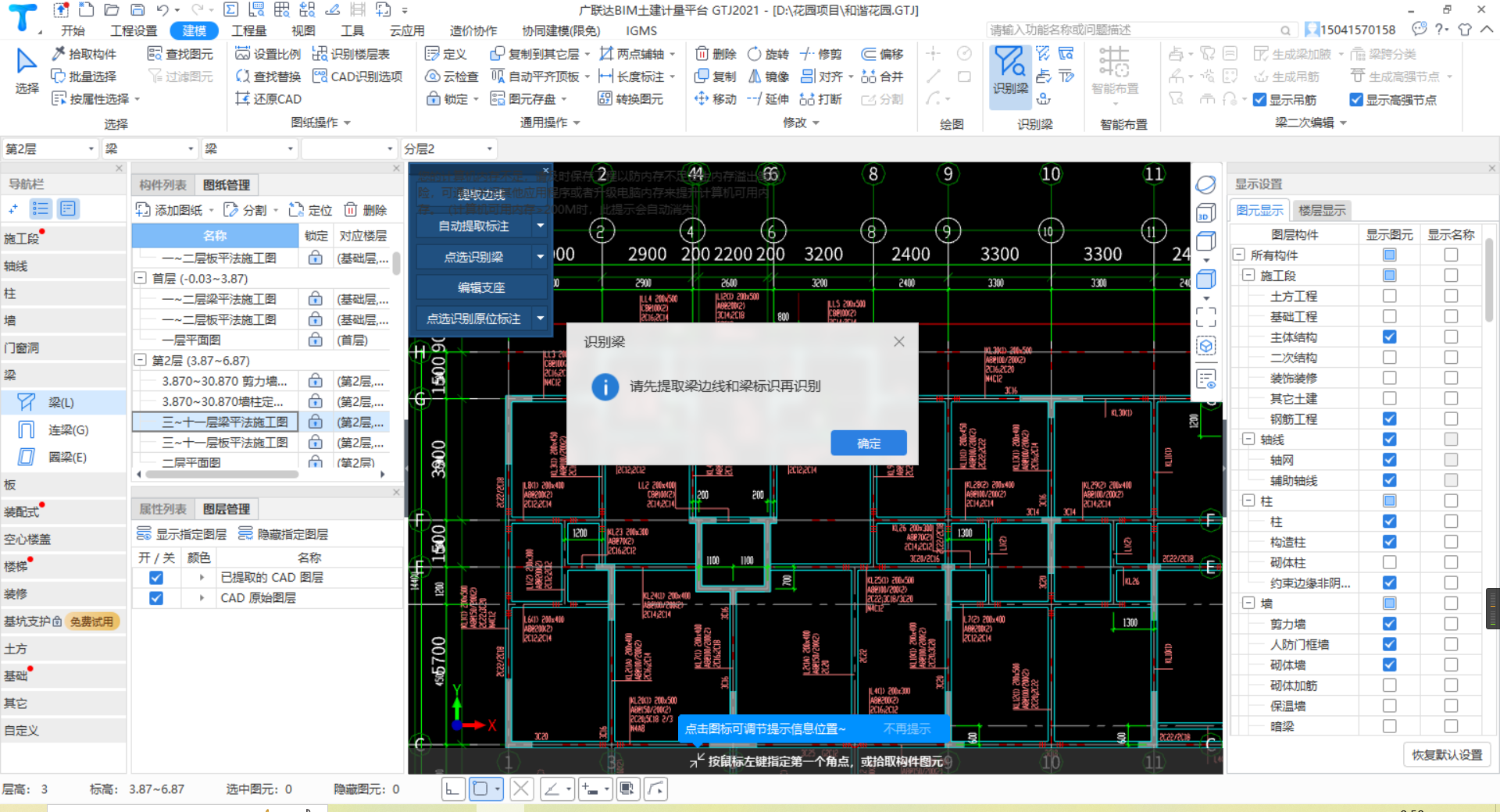Click 隐藏指定图层 hide specified layer icon
This screenshot has height=812, width=1500.
click(283, 534)
